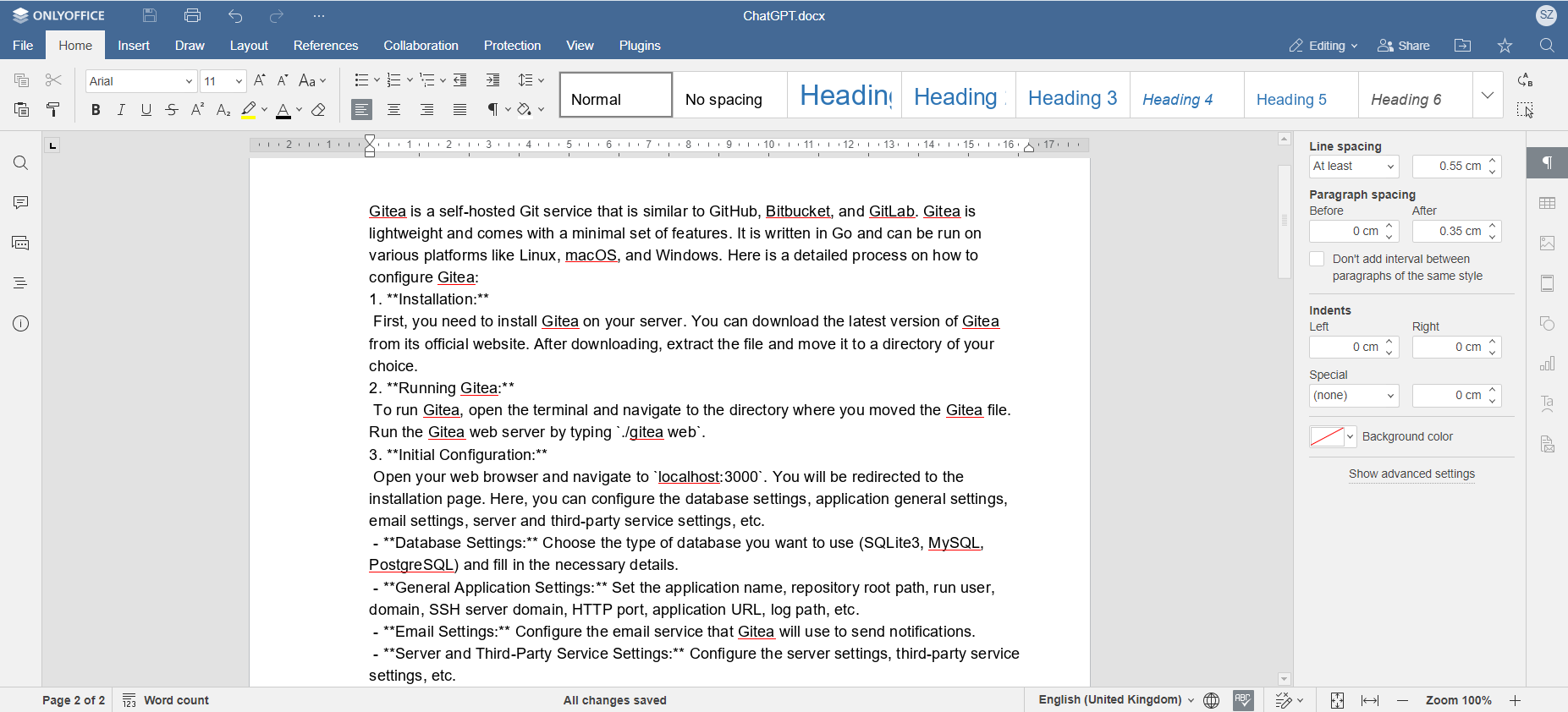
Task: Open the Find panel in left sidebar
Action: point(21,163)
